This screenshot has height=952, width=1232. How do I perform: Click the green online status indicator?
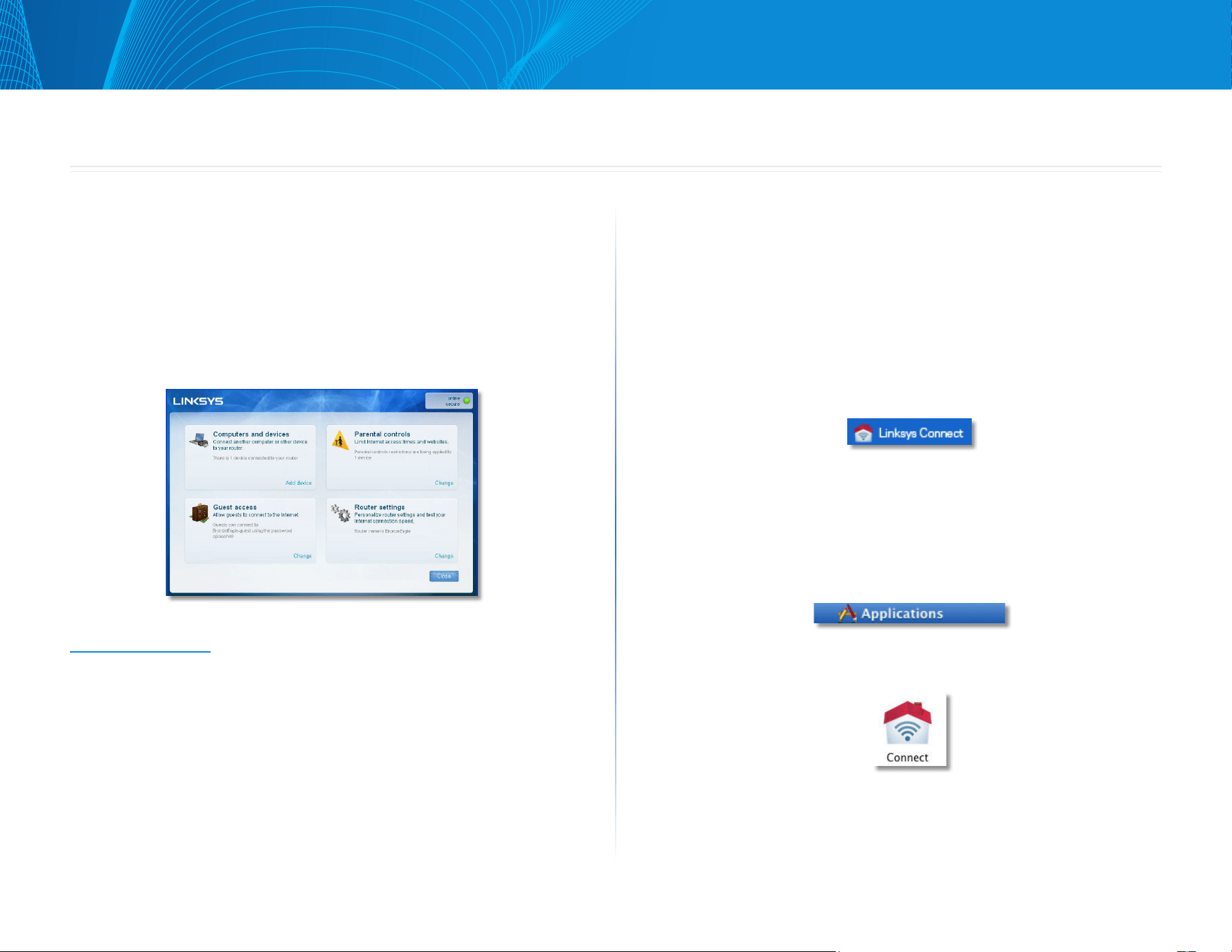pyautogui.click(x=467, y=401)
